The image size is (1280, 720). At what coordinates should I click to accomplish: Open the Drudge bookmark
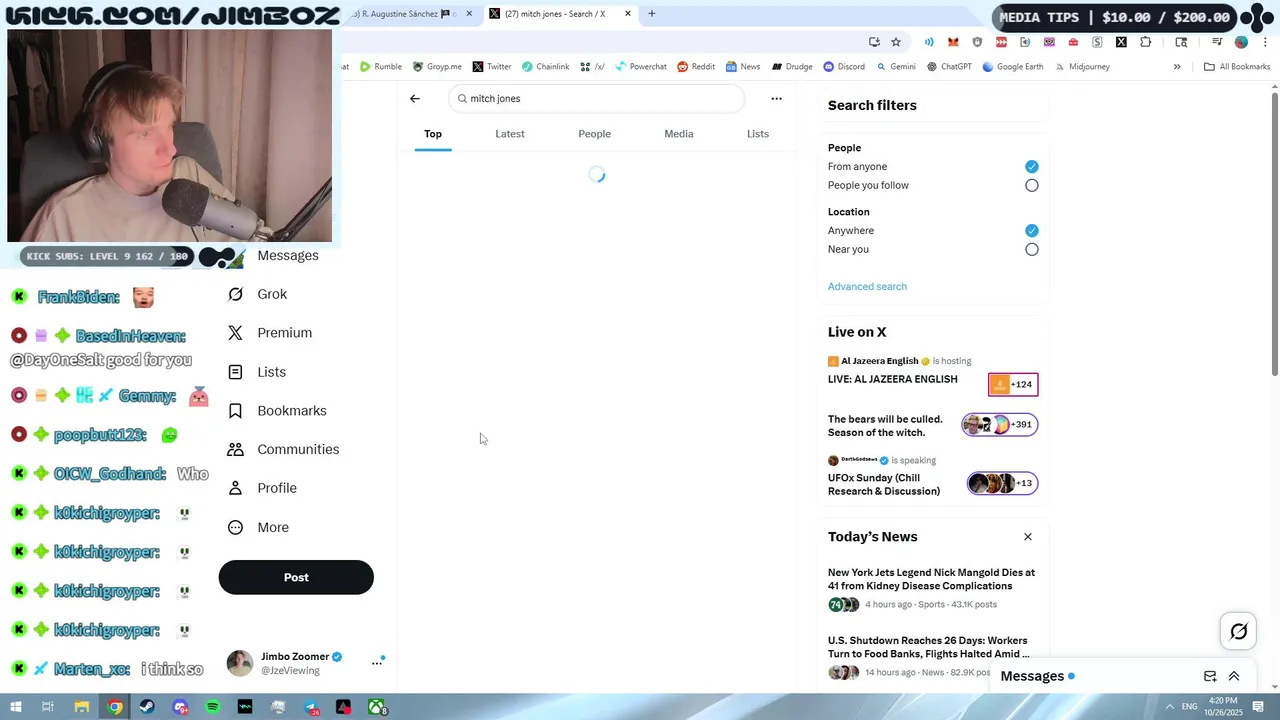pyautogui.click(x=791, y=67)
